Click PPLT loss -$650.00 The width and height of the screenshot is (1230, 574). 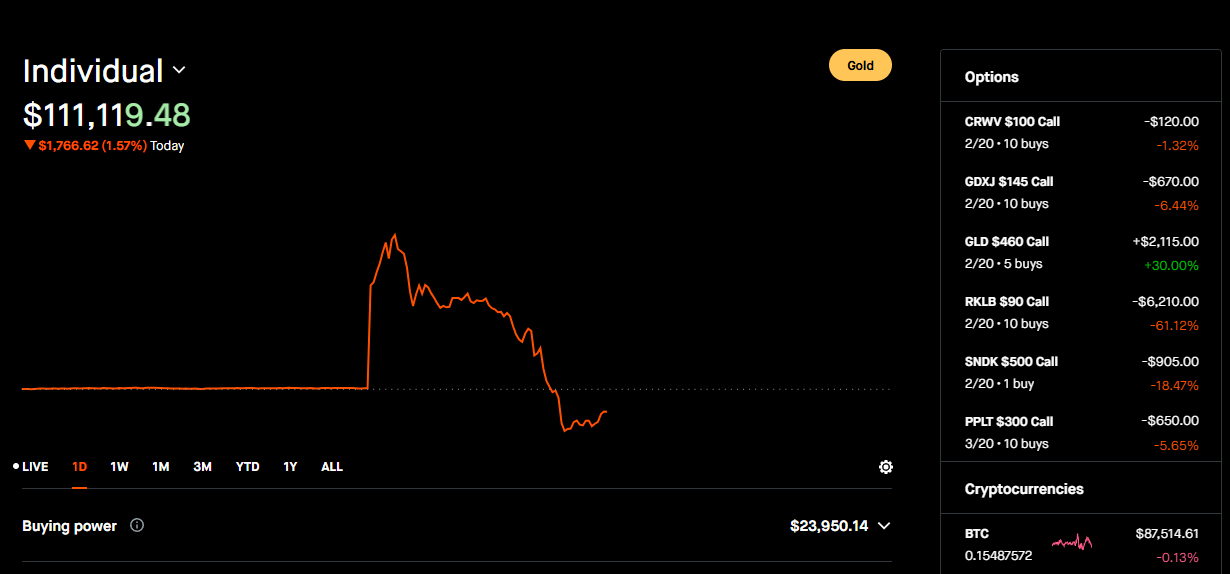1171,422
